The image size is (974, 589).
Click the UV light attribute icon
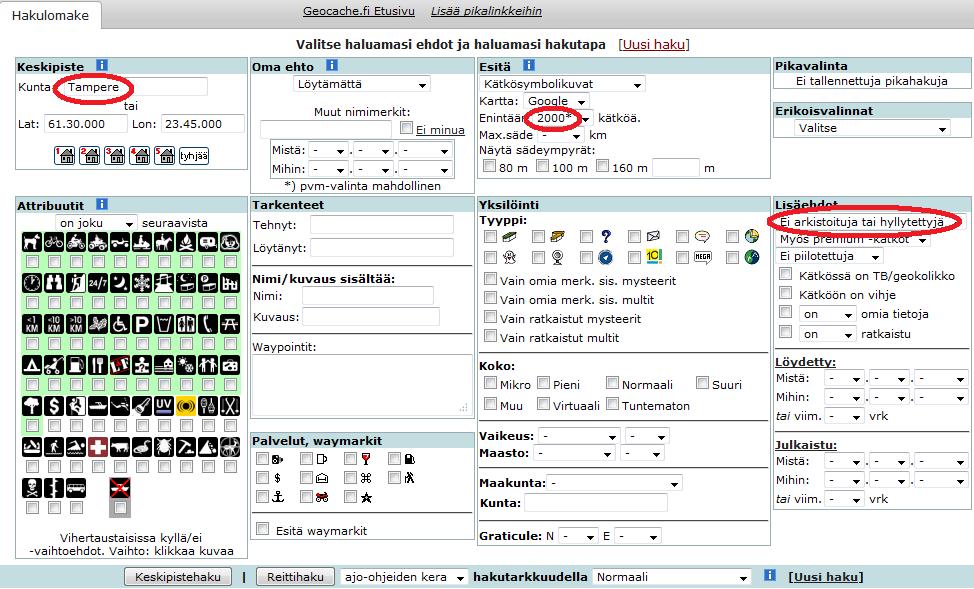164,406
